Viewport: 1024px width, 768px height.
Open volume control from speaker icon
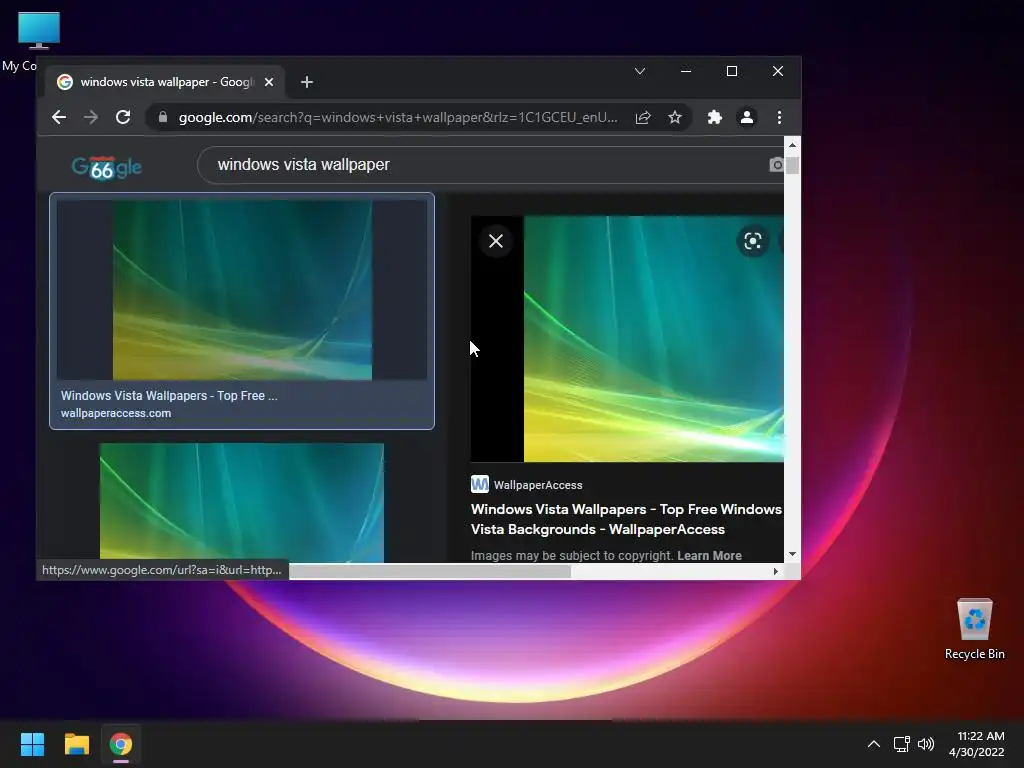(x=926, y=744)
